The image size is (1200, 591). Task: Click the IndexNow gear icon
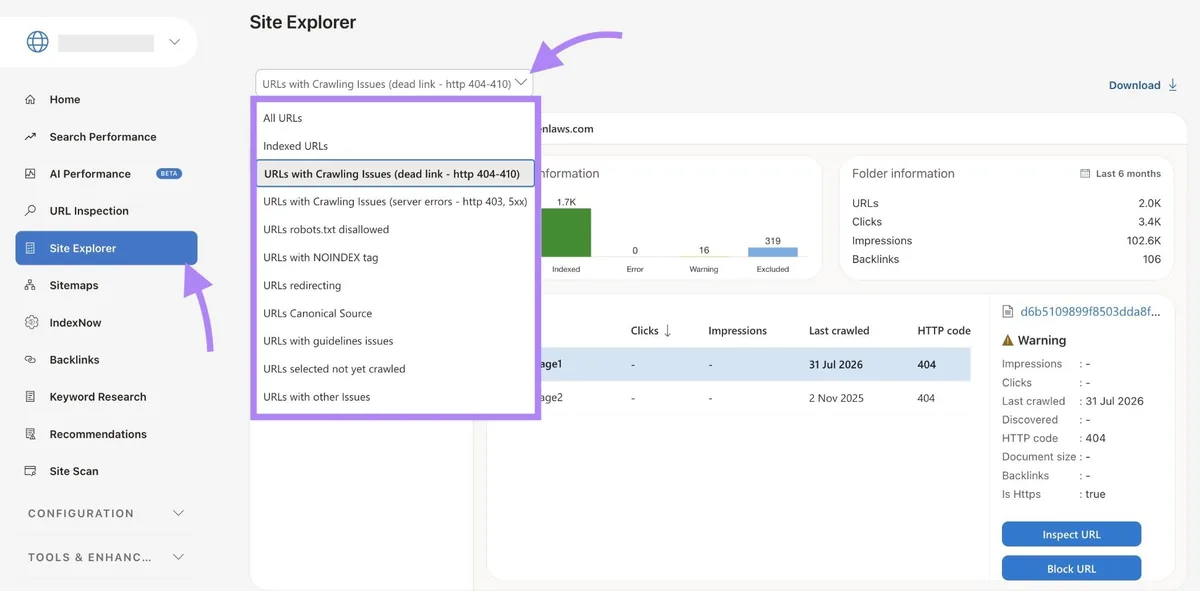coord(30,323)
